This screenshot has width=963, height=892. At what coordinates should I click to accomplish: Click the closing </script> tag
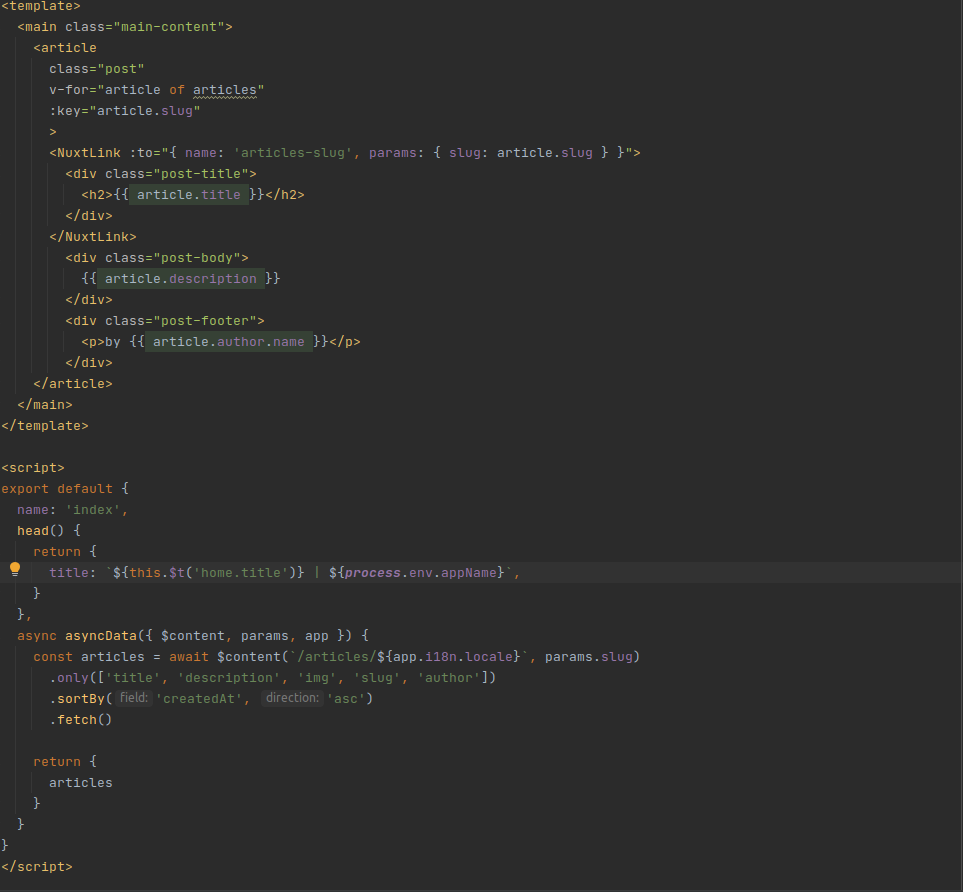(x=37, y=867)
